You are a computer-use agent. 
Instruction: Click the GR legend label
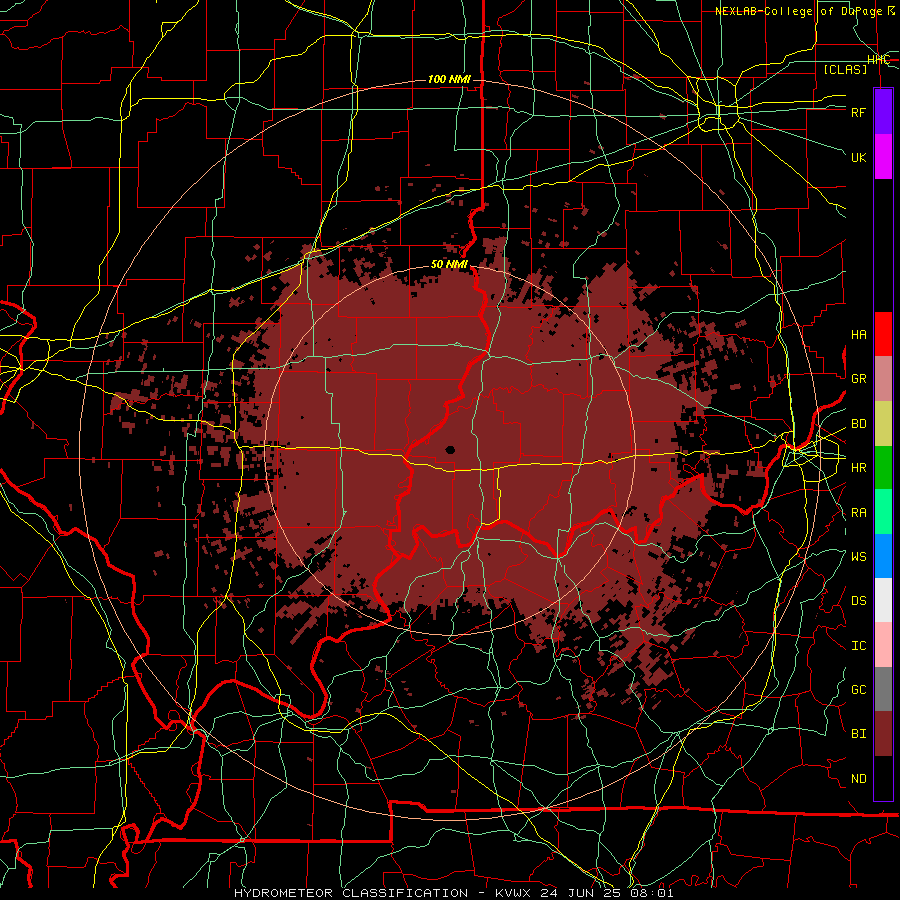pos(858,379)
